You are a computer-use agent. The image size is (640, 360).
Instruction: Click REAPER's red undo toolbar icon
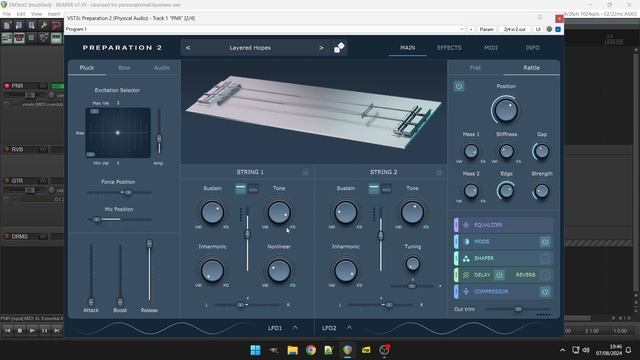tap(56, 26)
